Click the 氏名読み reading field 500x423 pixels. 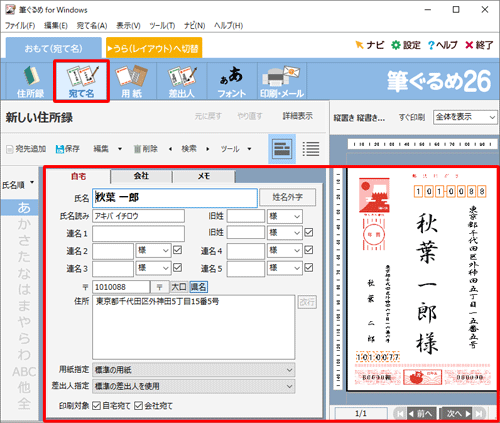[138, 216]
